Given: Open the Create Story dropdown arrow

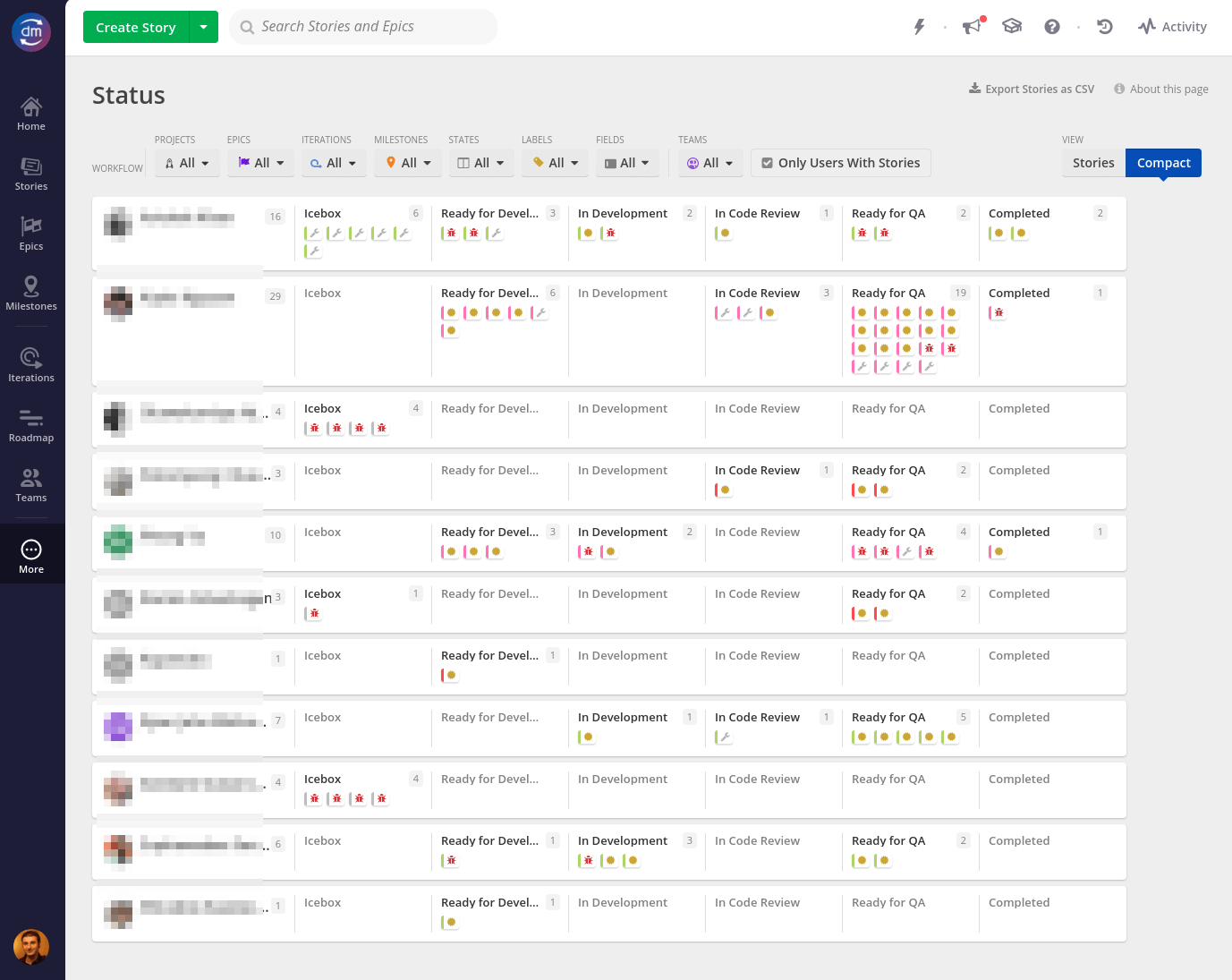Looking at the screenshot, I should 204,27.
